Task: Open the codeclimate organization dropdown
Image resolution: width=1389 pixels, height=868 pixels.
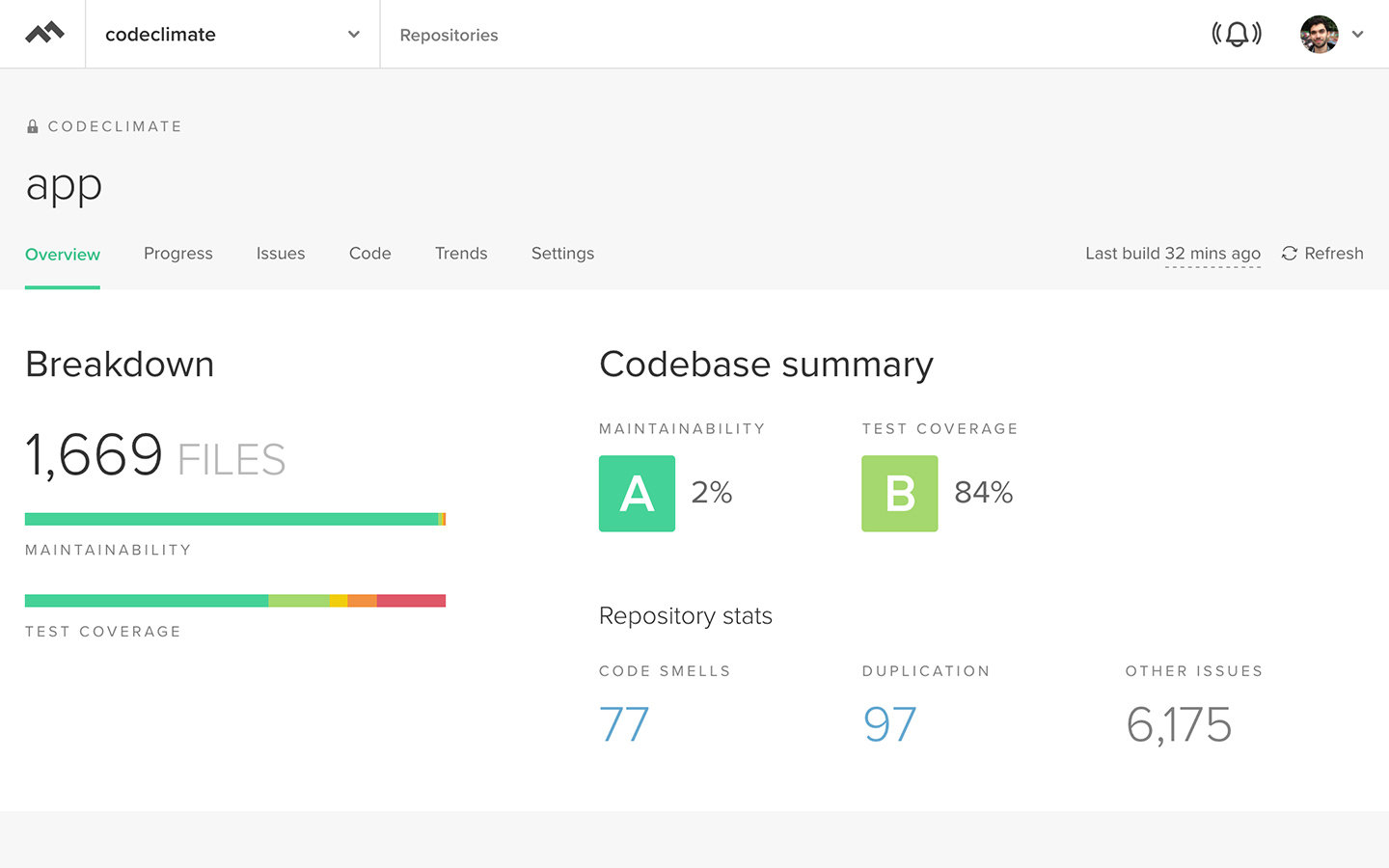Action: tap(232, 34)
